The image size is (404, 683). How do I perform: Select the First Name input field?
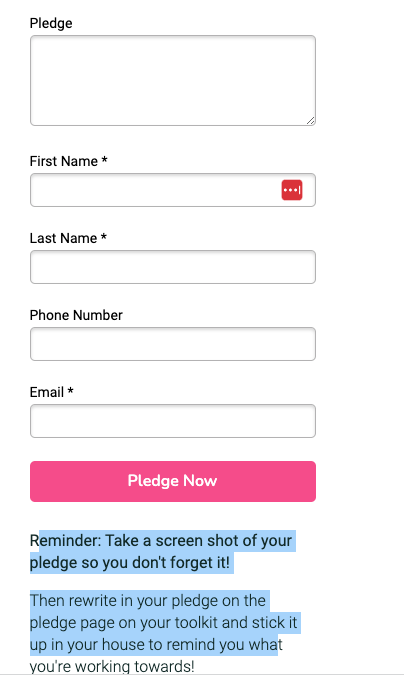point(173,190)
